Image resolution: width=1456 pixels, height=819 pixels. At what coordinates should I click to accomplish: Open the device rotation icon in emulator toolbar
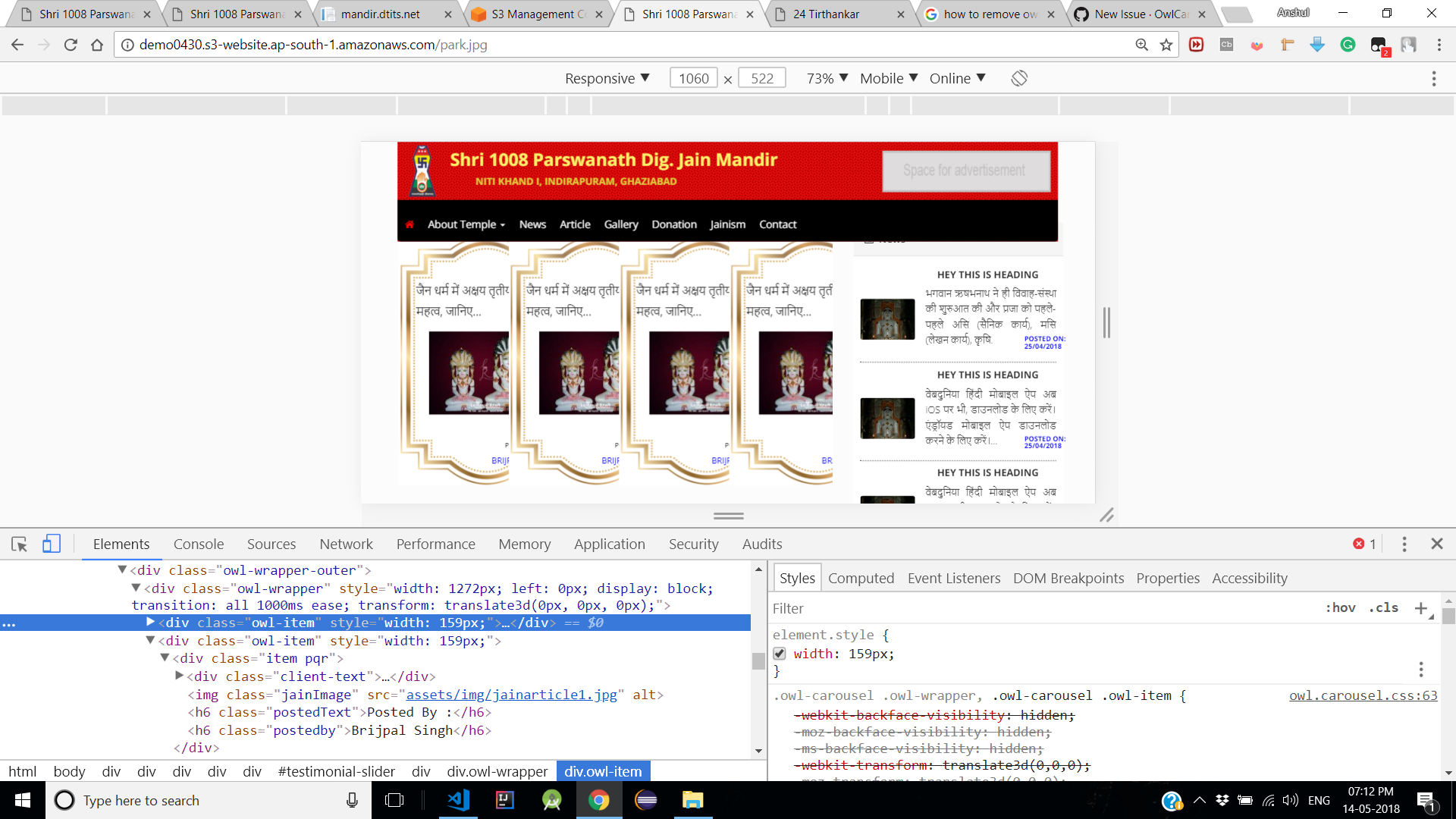point(1018,77)
